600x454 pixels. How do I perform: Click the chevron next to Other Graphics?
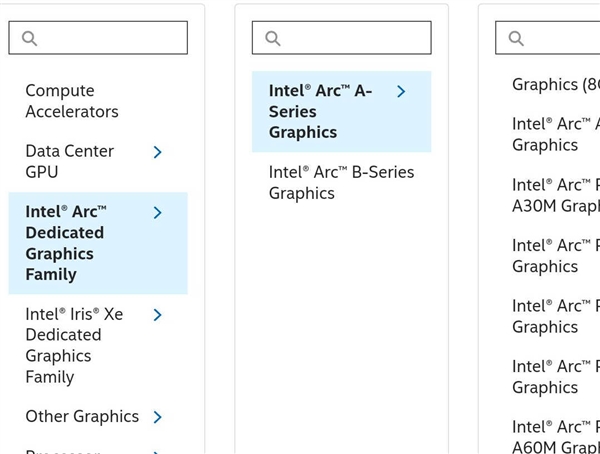pyautogui.click(x=157, y=417)
